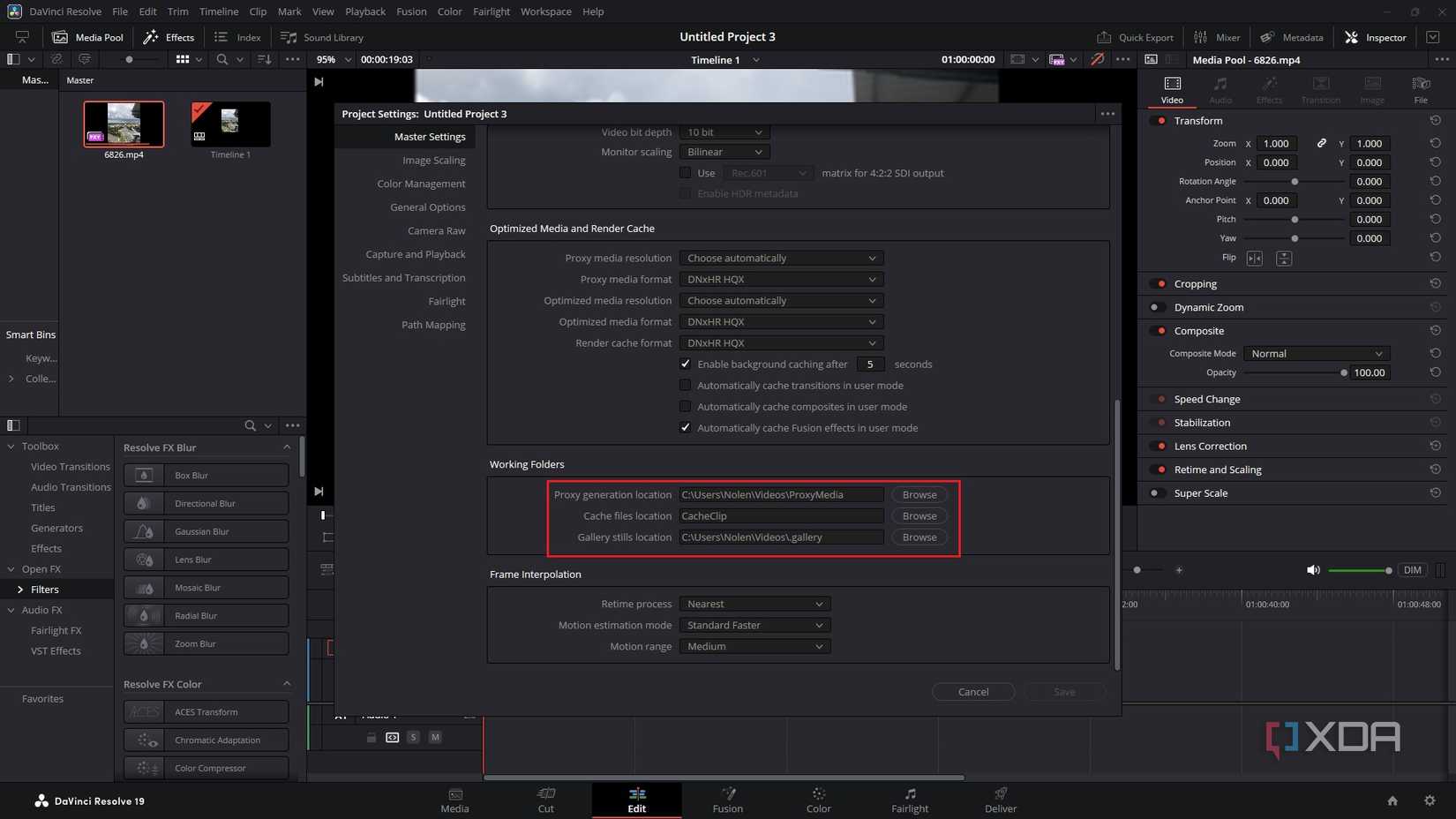The image size is (1456, 819).
Task: Open Render cache format dropdown
Action: (781, 343)
